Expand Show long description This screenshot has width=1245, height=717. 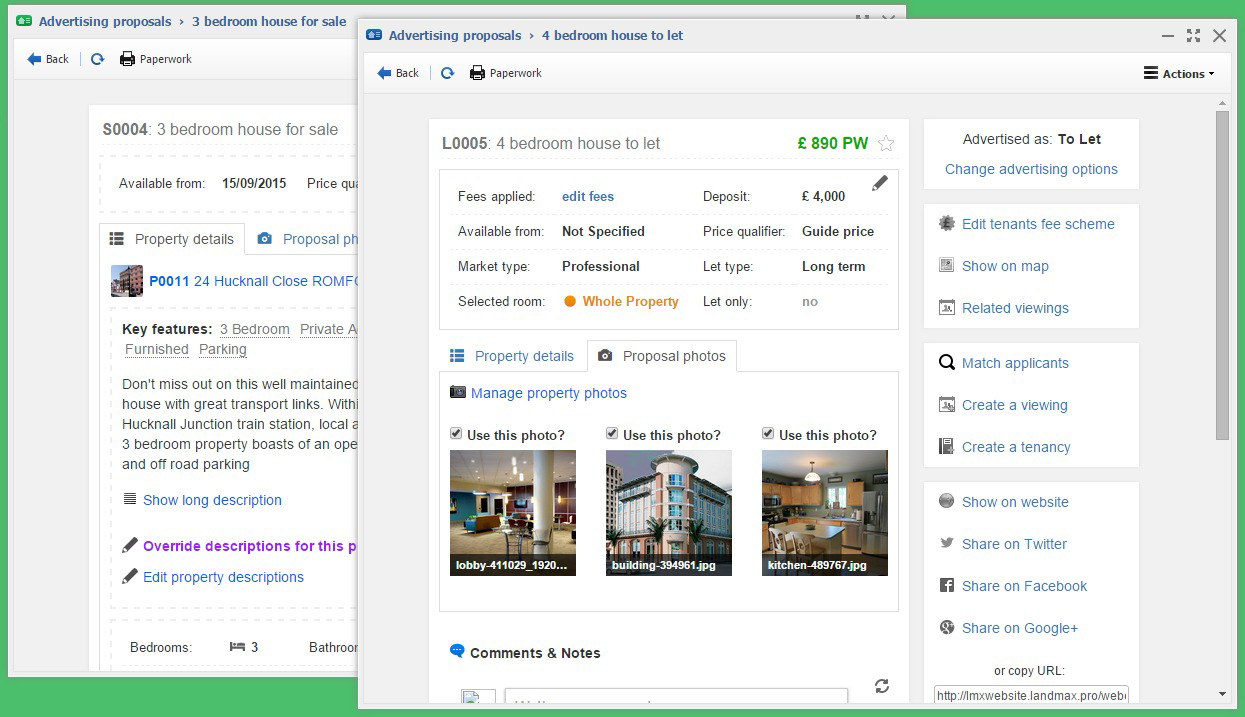pyautogui.click(x=212, y=500)
